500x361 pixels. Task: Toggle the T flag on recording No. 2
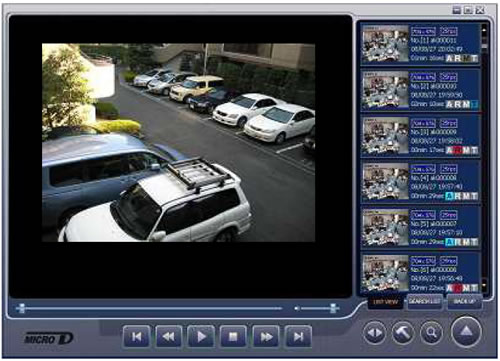[474, 104]
